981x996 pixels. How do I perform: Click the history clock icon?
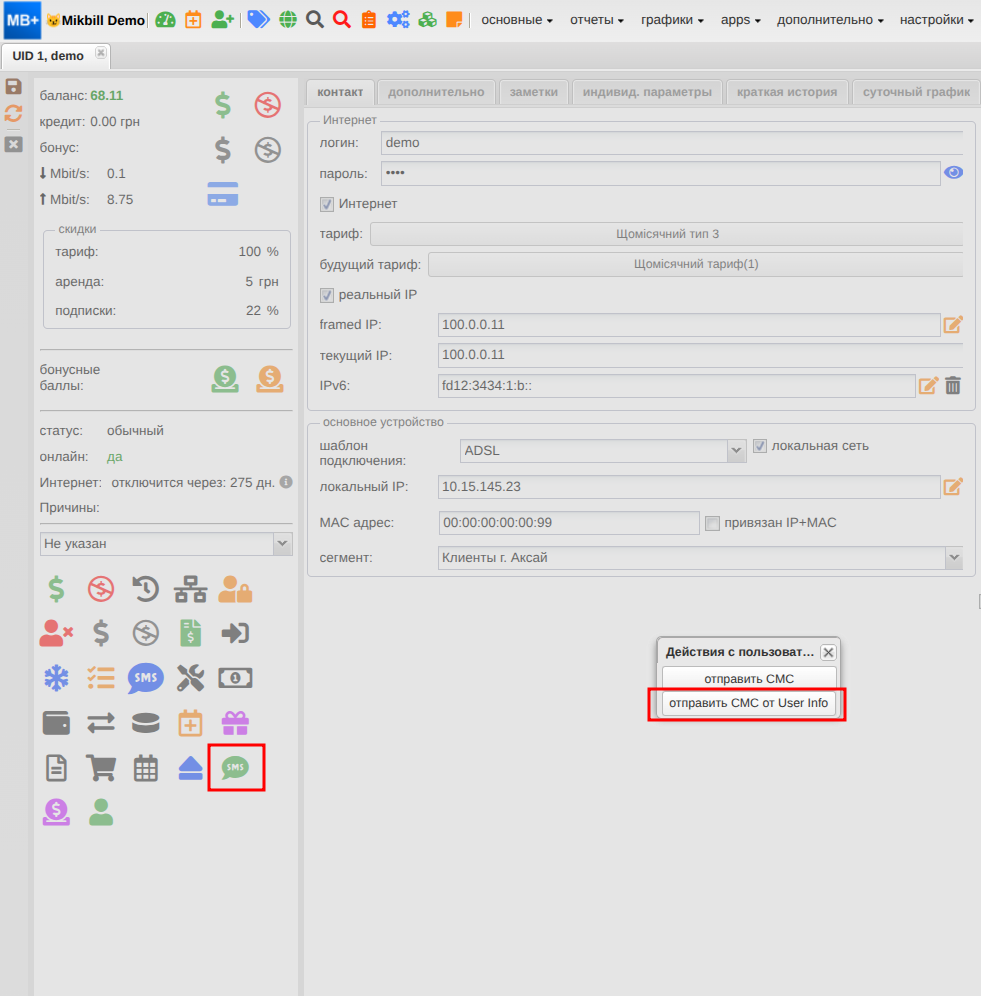145,589
